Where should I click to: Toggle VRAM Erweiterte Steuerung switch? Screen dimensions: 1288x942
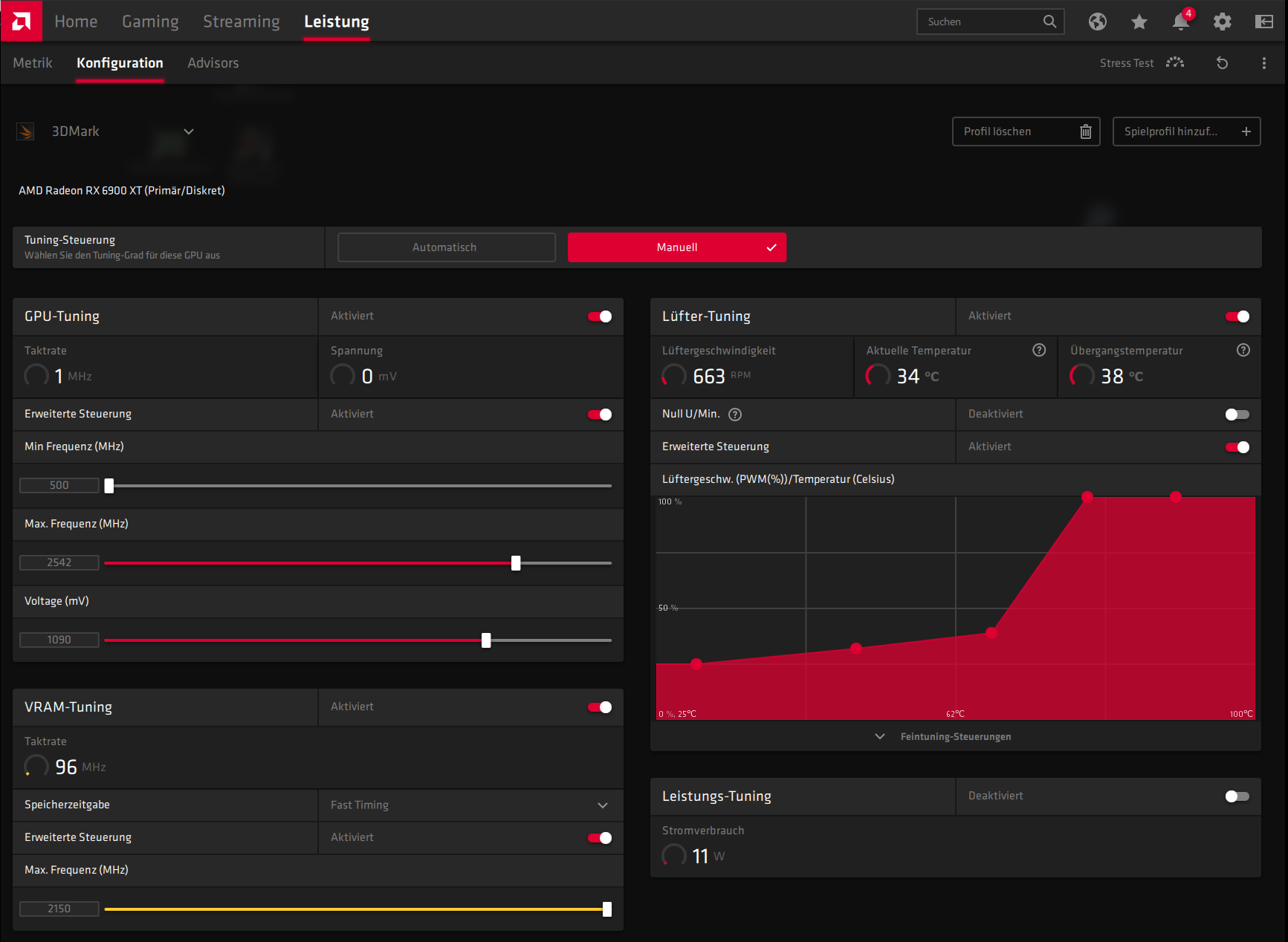pyautogui.click(x=600, y=838)
